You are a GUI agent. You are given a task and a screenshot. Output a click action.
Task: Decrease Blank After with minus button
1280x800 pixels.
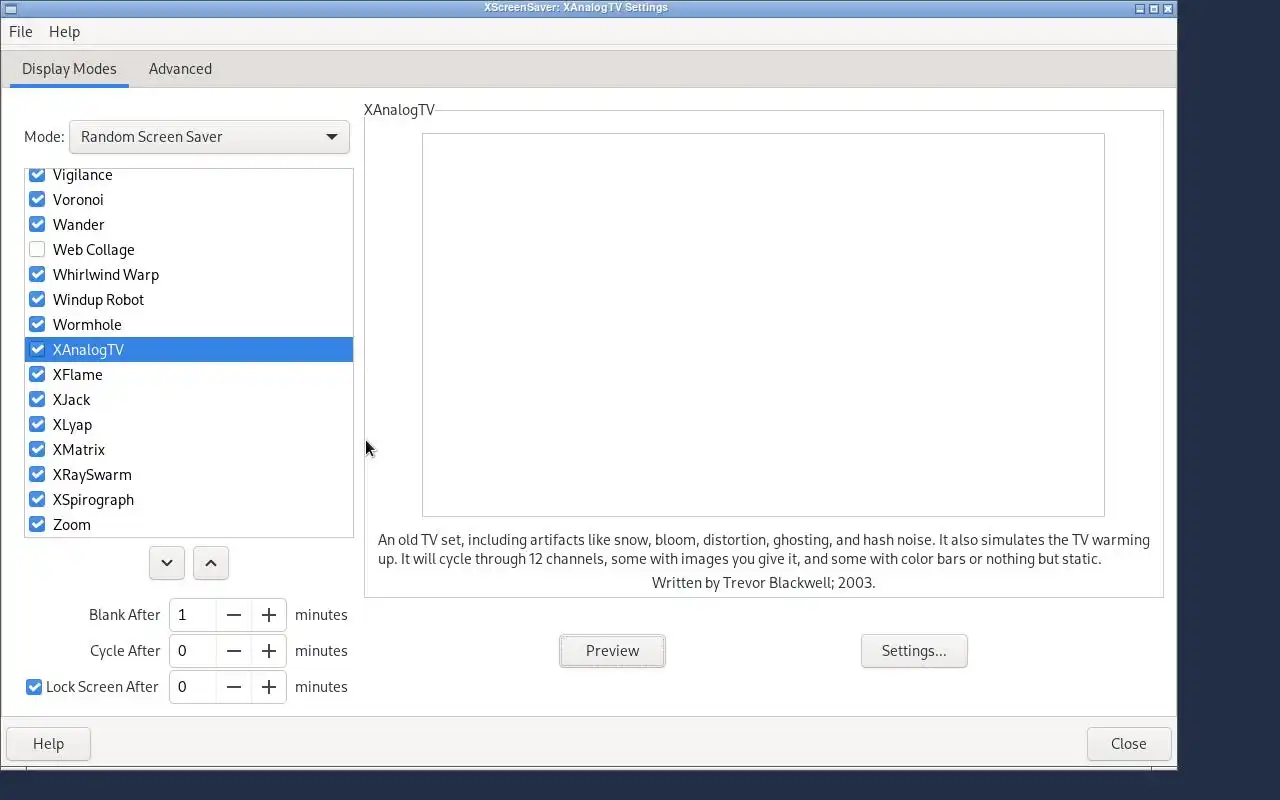pyautogui.click(x=234, y=615)
